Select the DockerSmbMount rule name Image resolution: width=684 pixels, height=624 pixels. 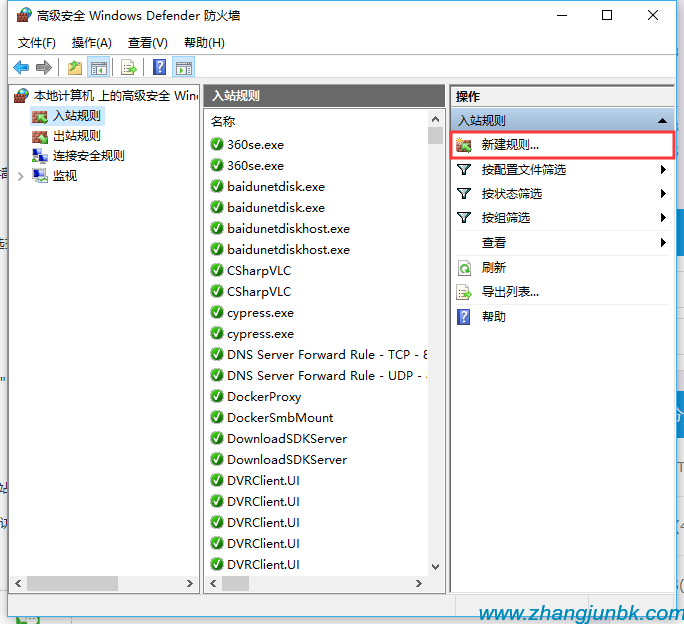tap(280, 418)
